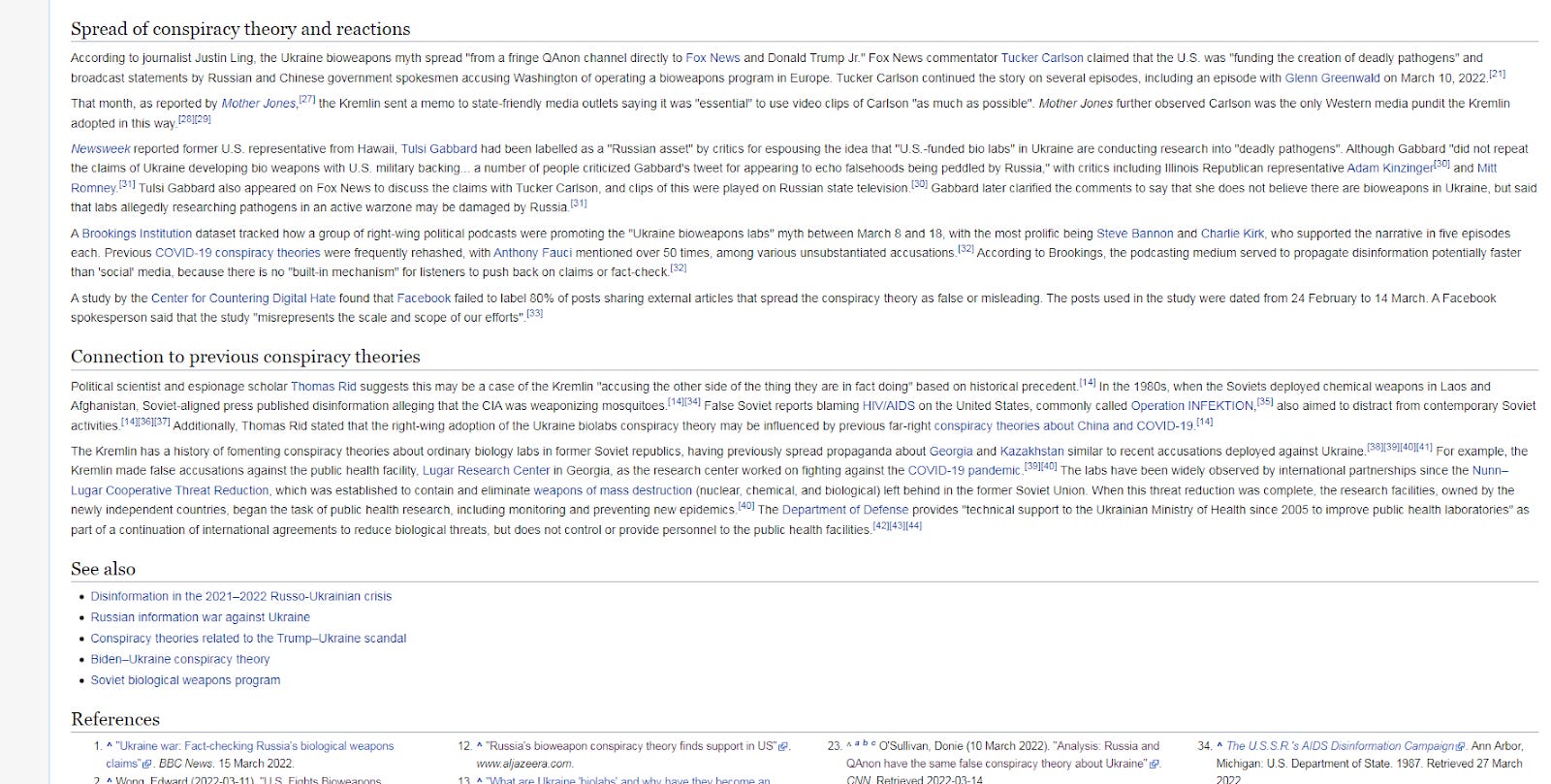Click back-link 'a' of reference 23
Image resolution: width=1551 pixels, height=784 pixels.
coord(857,744)
